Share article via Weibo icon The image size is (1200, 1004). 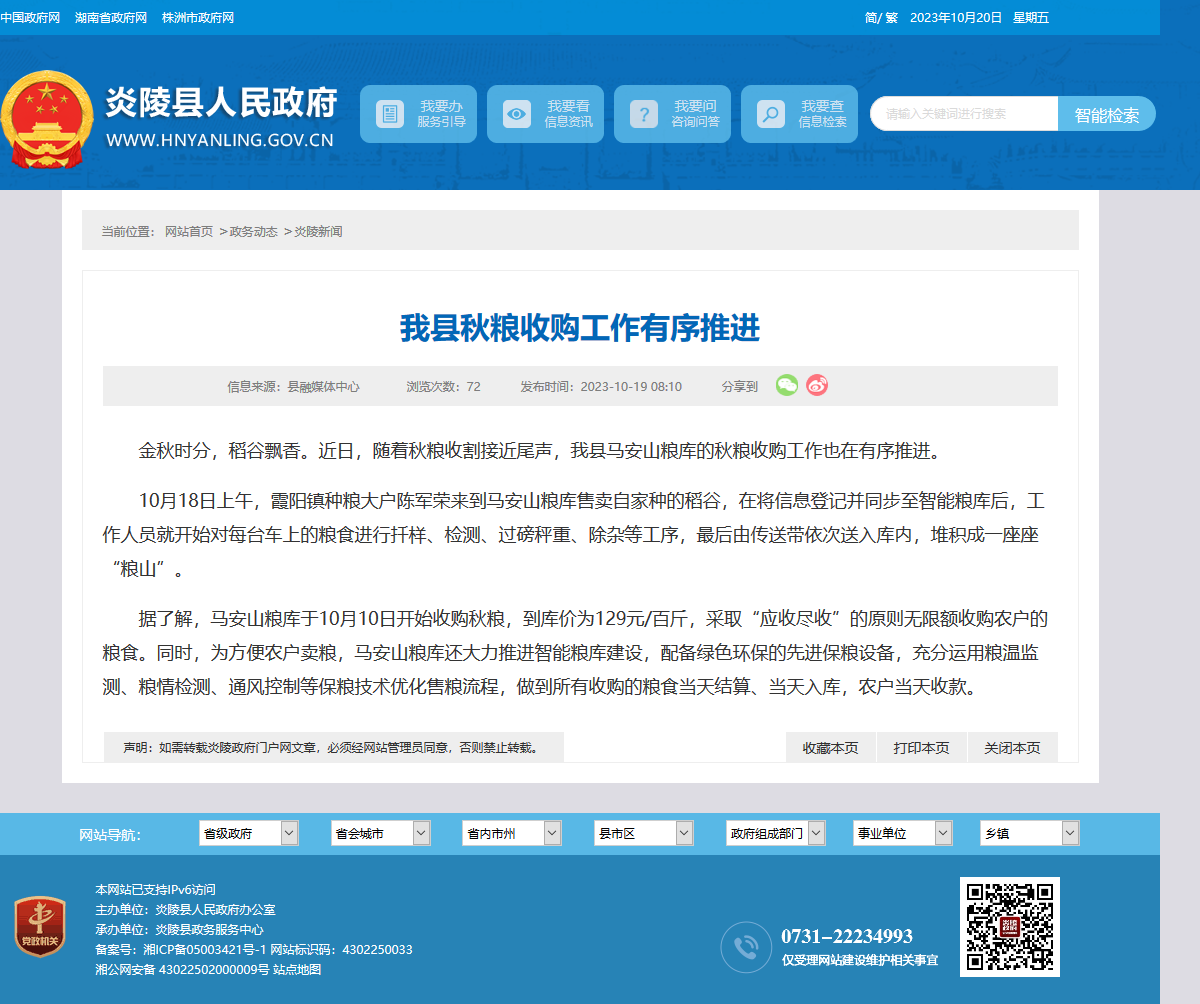tap(817, 385)
